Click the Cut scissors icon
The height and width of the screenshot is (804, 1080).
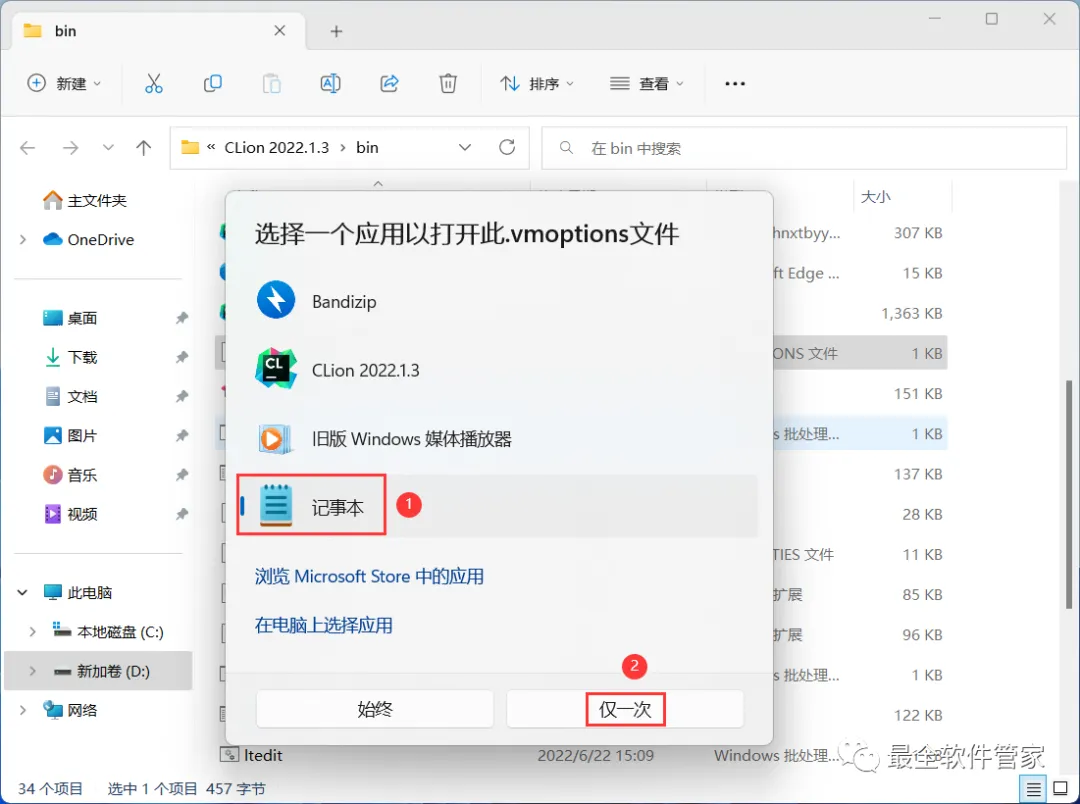tap(154, 83)
